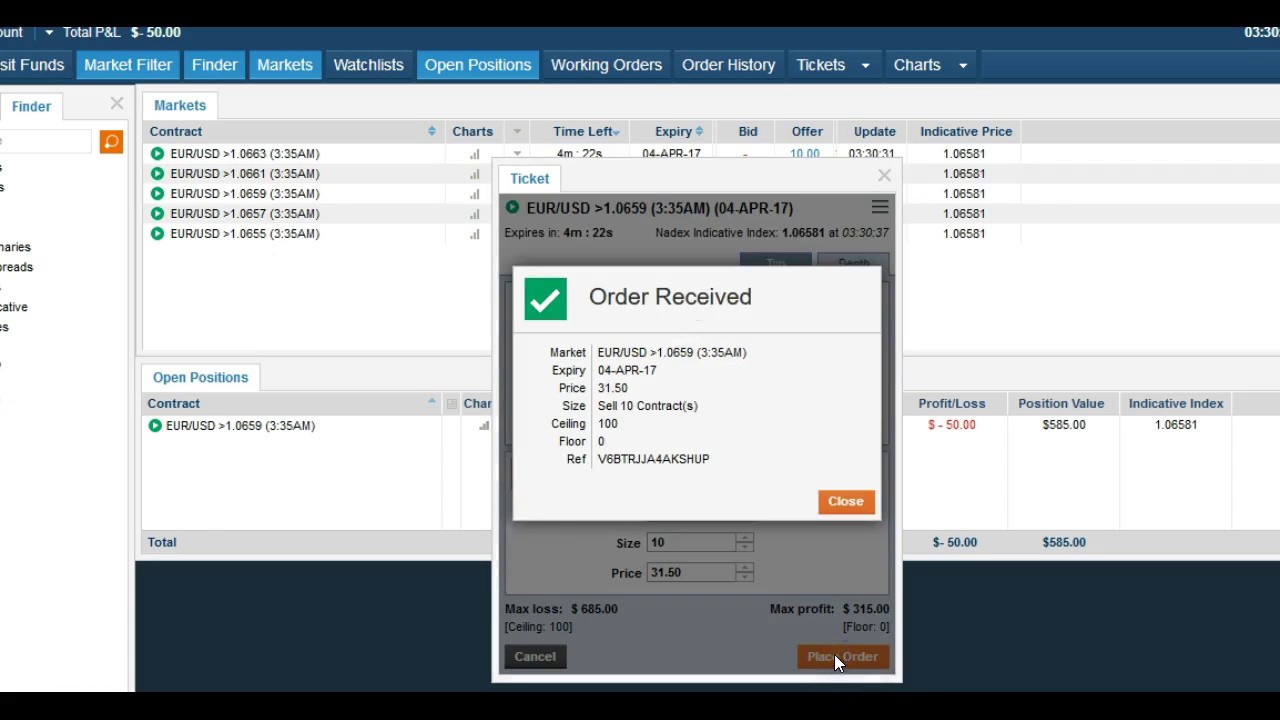Image resolution: width=1280 pixels, height=720 pixels.
Task: Sort by the Contract column in Markets
Action: (x=432, y=132)
